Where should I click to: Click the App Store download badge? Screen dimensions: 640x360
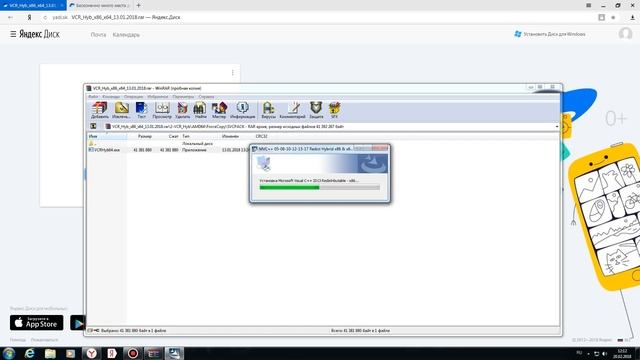point(37,322)
